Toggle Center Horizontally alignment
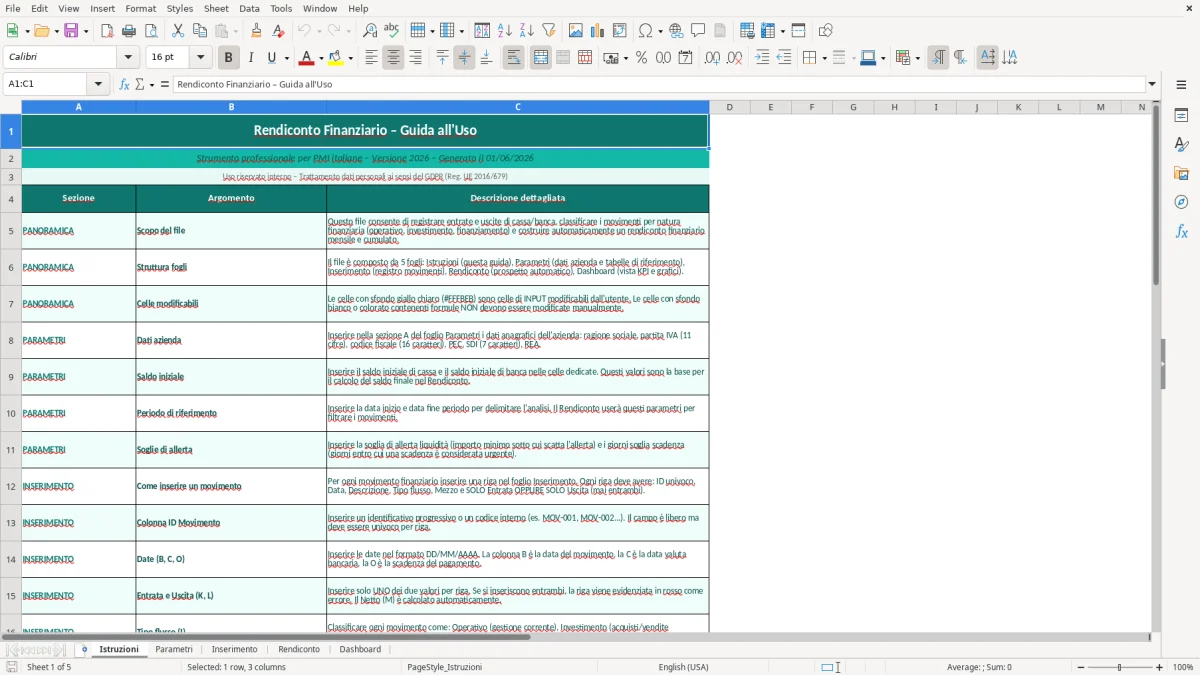The width and height of the screenshot is (1200, 675). 393,58
